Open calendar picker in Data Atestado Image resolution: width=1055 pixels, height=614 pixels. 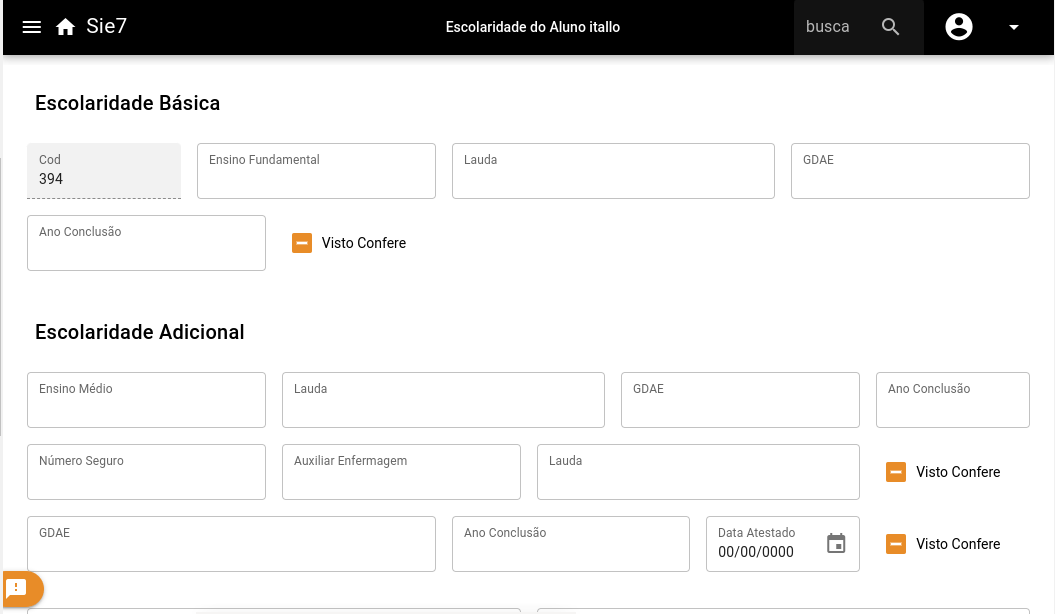836,544
